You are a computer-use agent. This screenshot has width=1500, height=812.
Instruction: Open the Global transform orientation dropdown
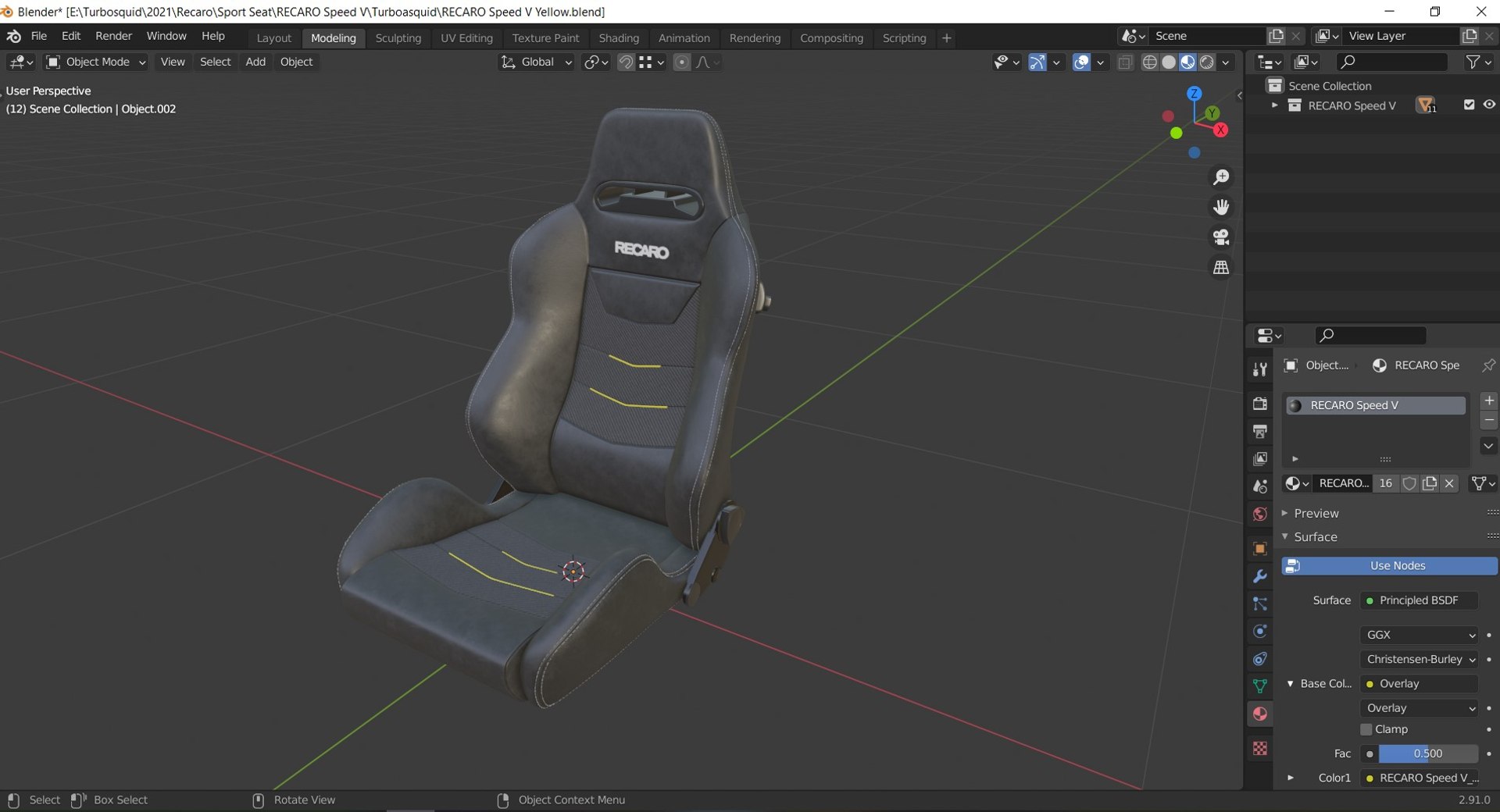click(537, 62)
